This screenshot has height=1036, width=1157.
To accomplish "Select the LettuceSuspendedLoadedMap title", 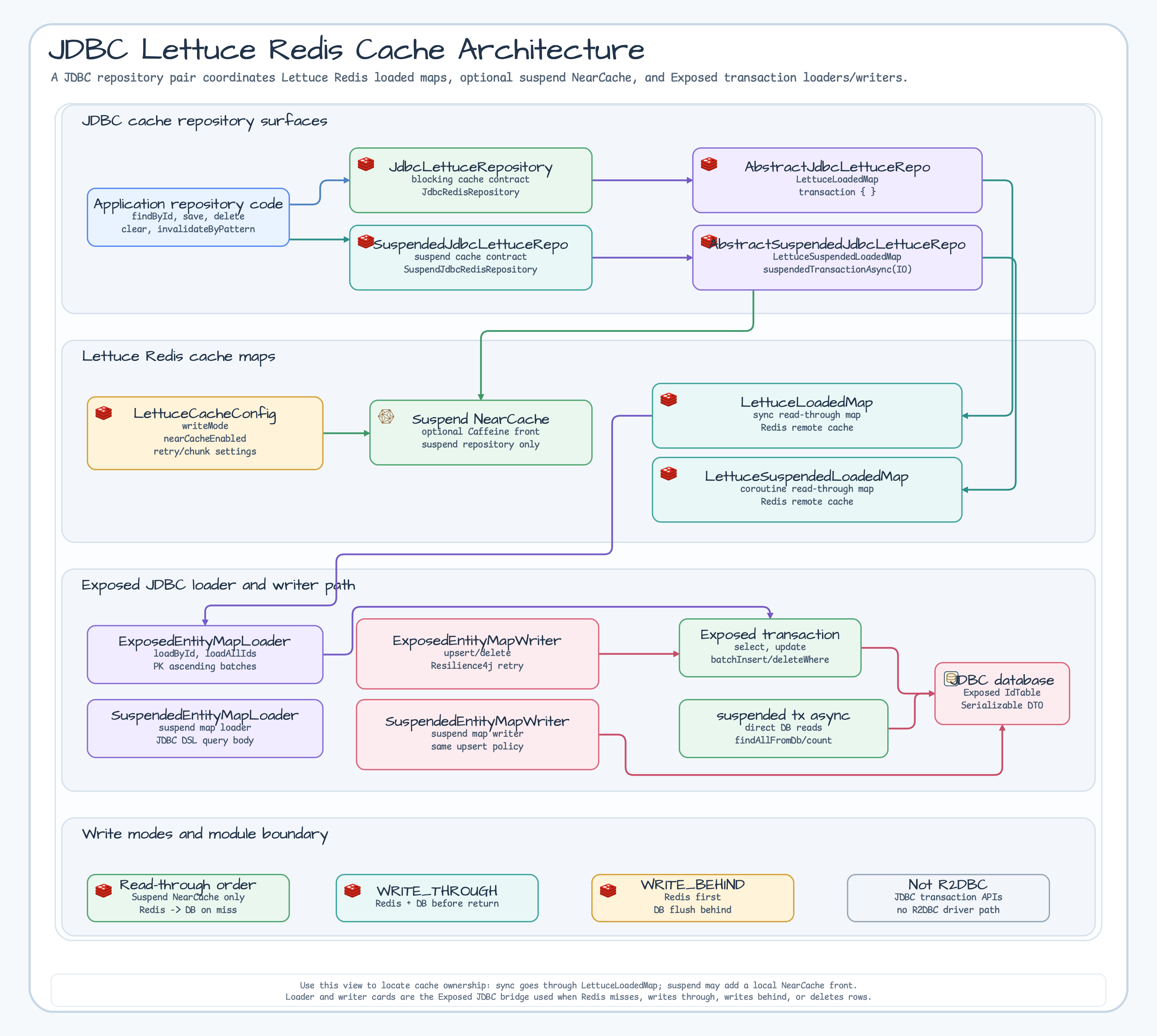I will [807, 476].
